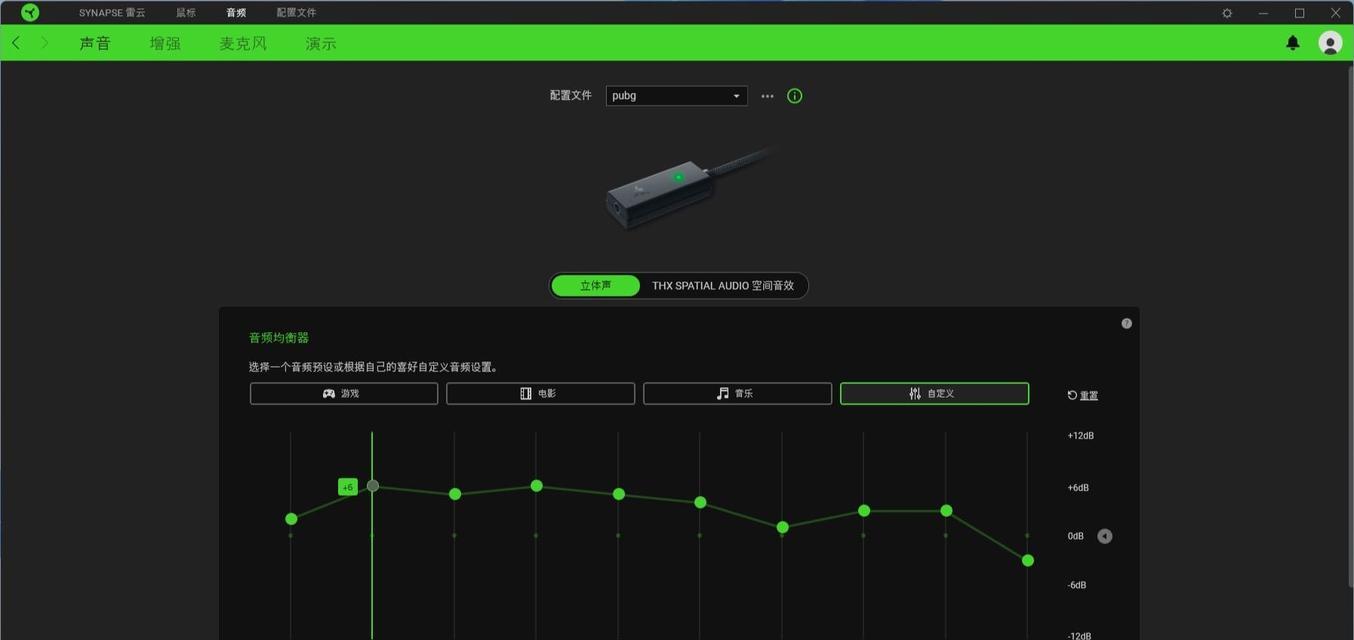The height and width of the screenshot is (640, 1354).
Task: Enable 立体声 stereo mode
Action: pyautogui.click(x=596, y=286)
